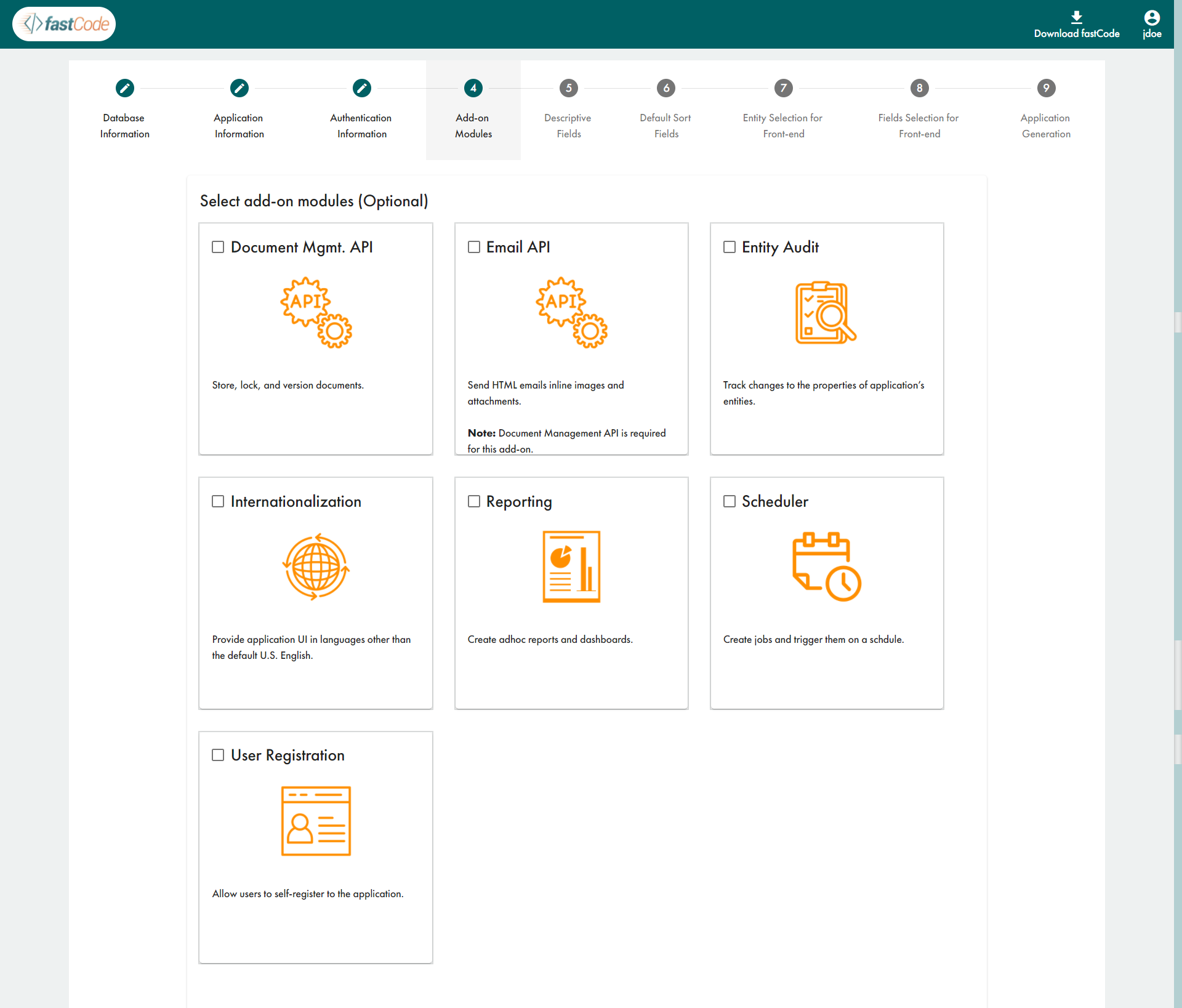Click the Document Mgmt. API title

pyautogui.click(x=302, y=247)
